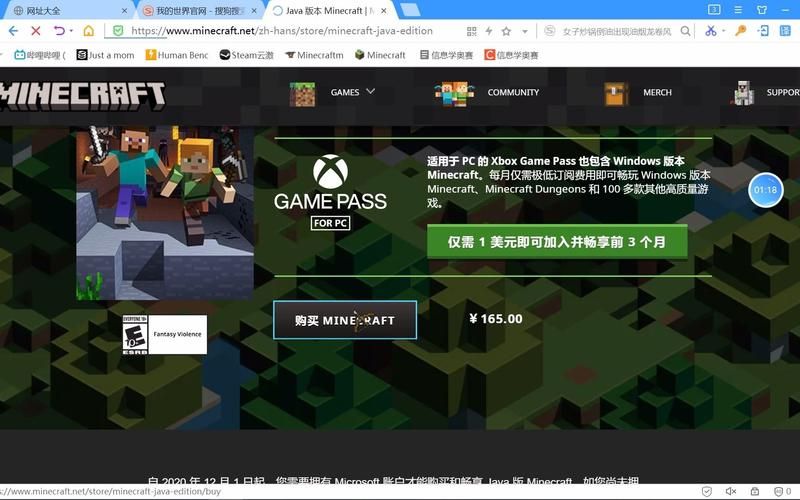Click the title bar sidebar panel icon

(x=714, y=10)
